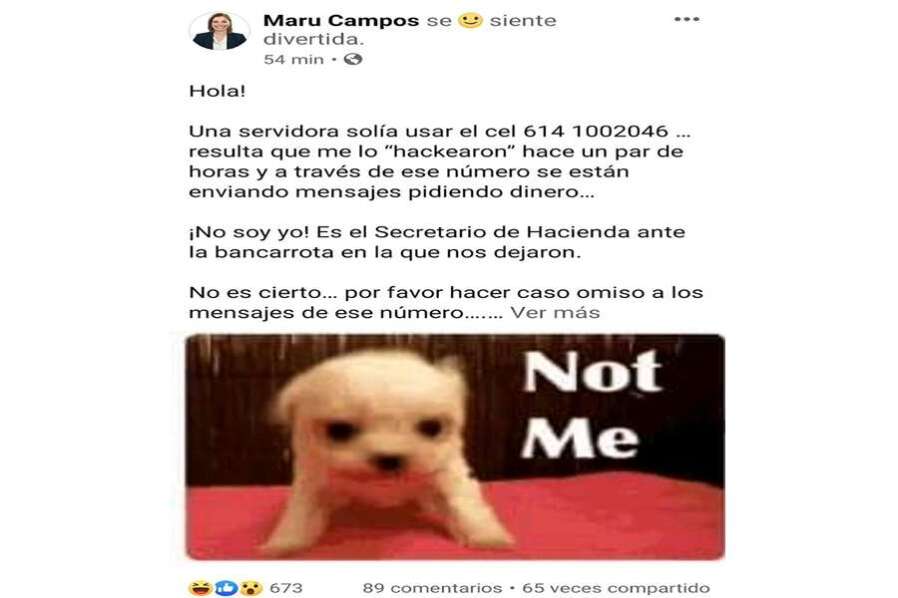Image resolution: width=898 pixels, height=598 pixels.
Task: Open the 65 veces compartido shares
Action: (616, 588)
